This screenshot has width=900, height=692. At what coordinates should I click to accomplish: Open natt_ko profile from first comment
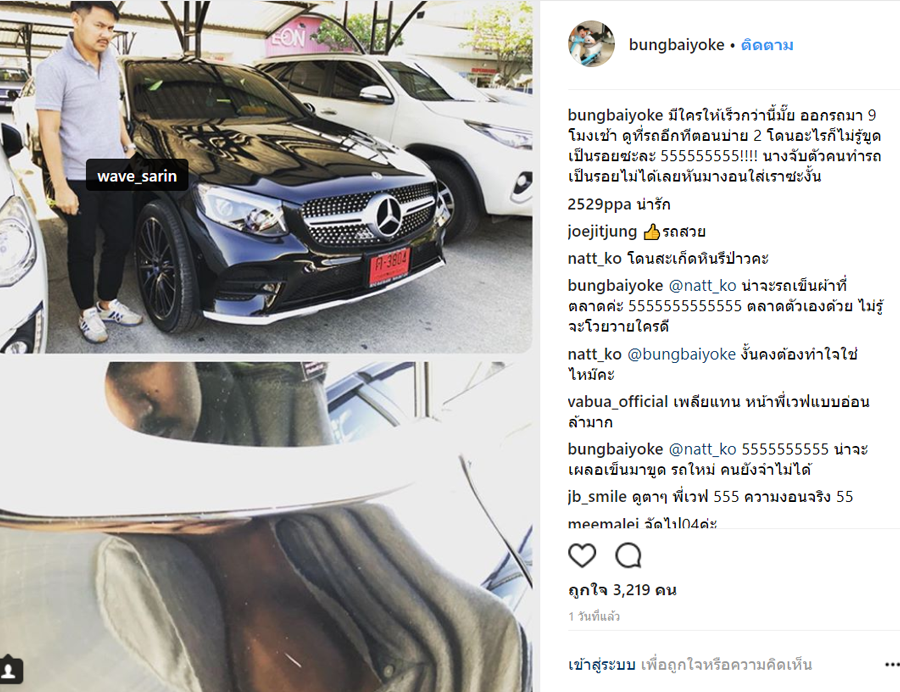[595, 259]
